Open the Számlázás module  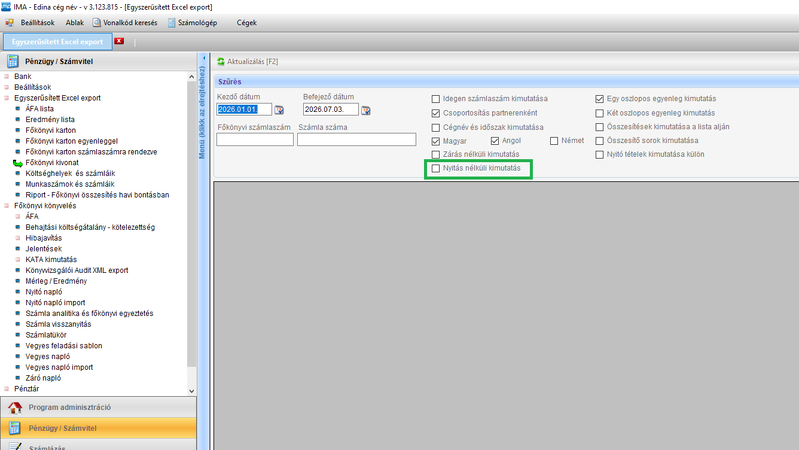[x=98, y=446]
